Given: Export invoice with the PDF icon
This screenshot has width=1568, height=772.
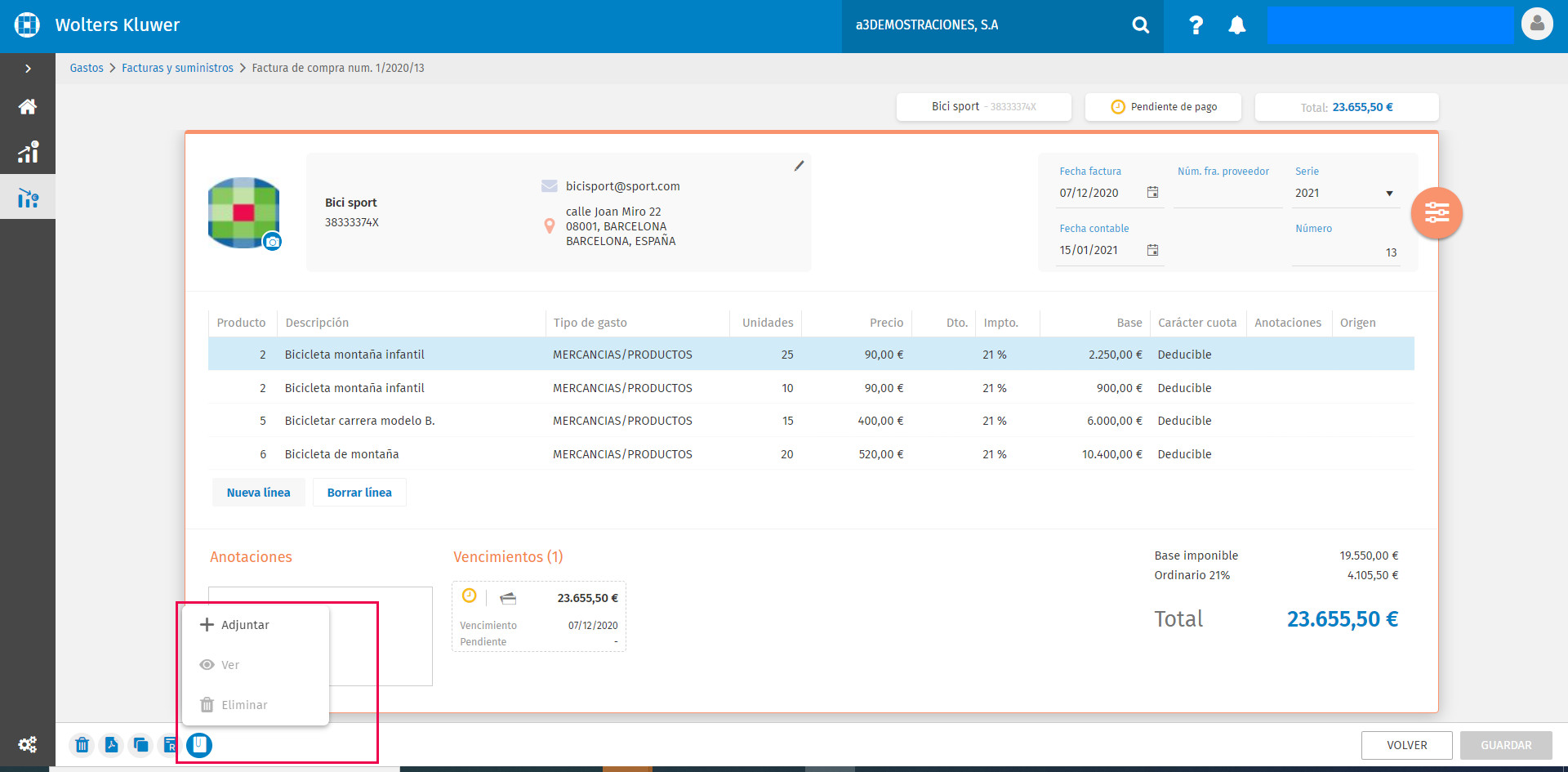Looking at the screenshot, I should point(111,744).
